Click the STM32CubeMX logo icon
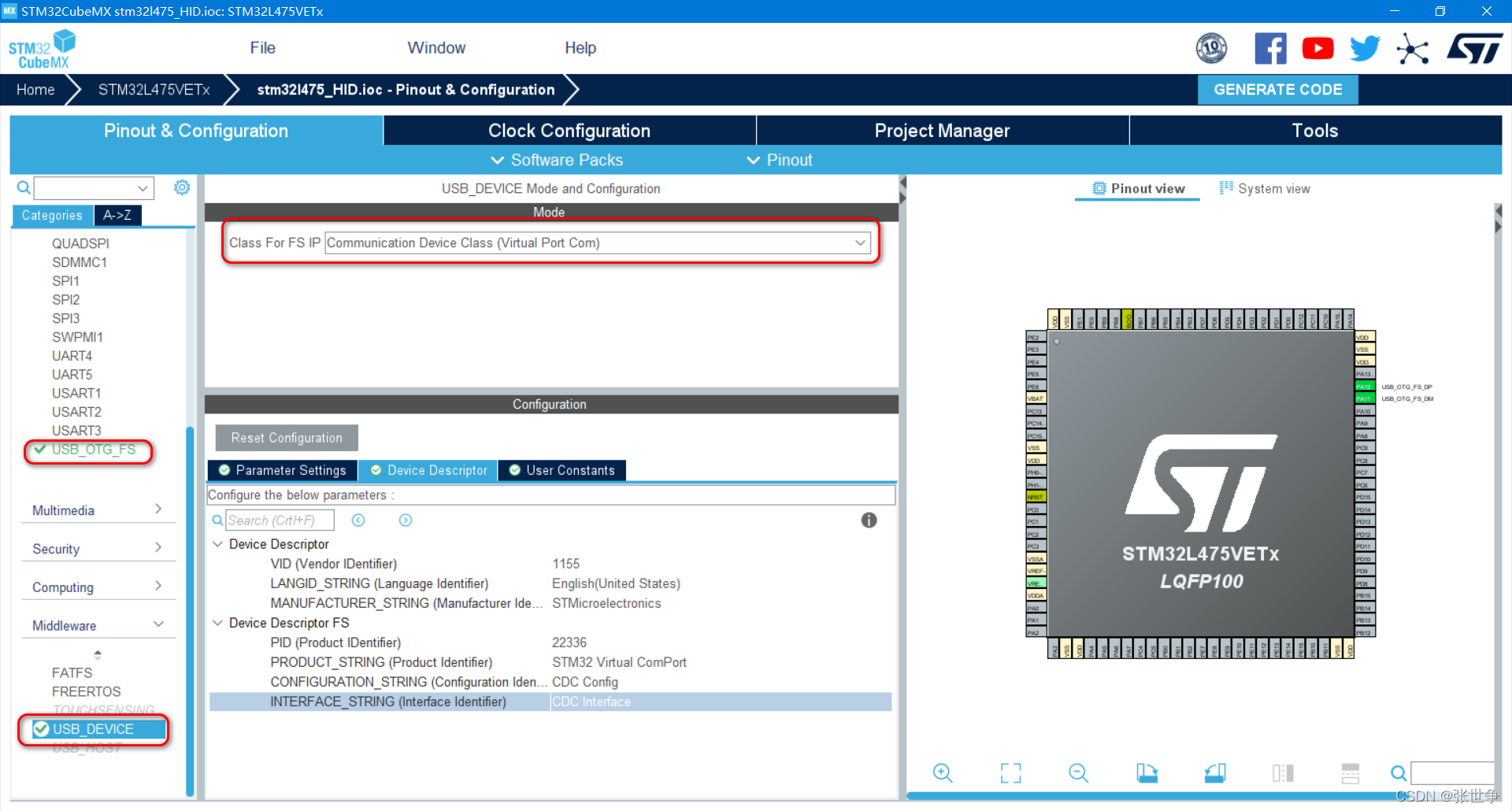Viewport: 1512px width, 811px height. pyautogui.click(x=42, y=49)
